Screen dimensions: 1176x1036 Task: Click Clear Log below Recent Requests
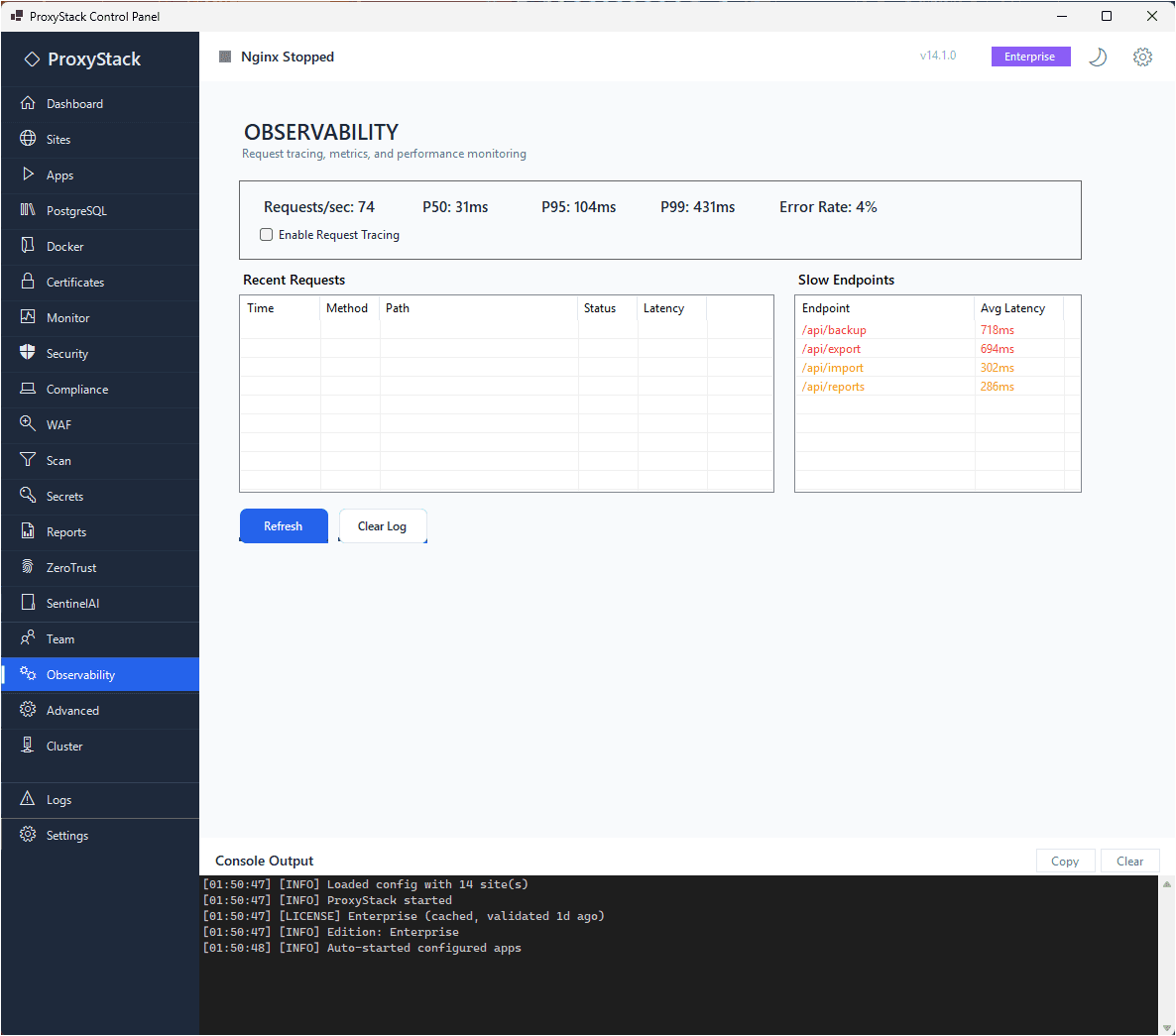click(383, 525)
